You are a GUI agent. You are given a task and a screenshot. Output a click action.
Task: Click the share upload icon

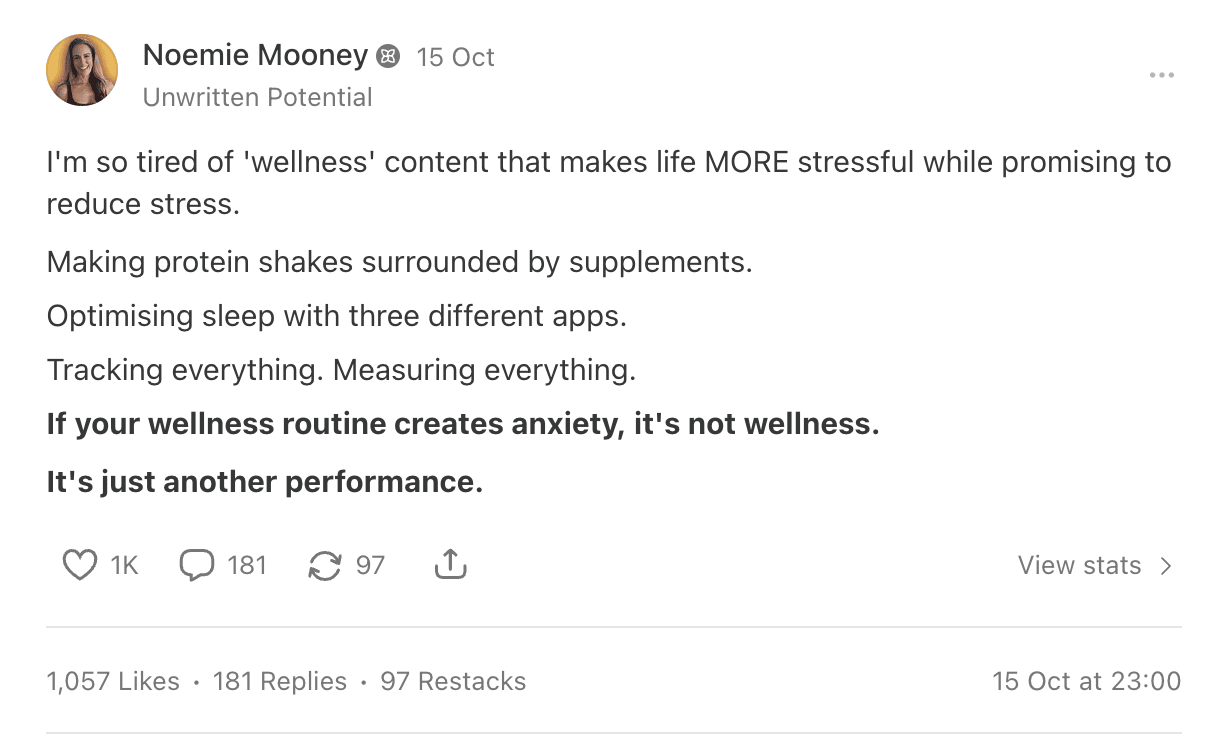tap(451, 566)
